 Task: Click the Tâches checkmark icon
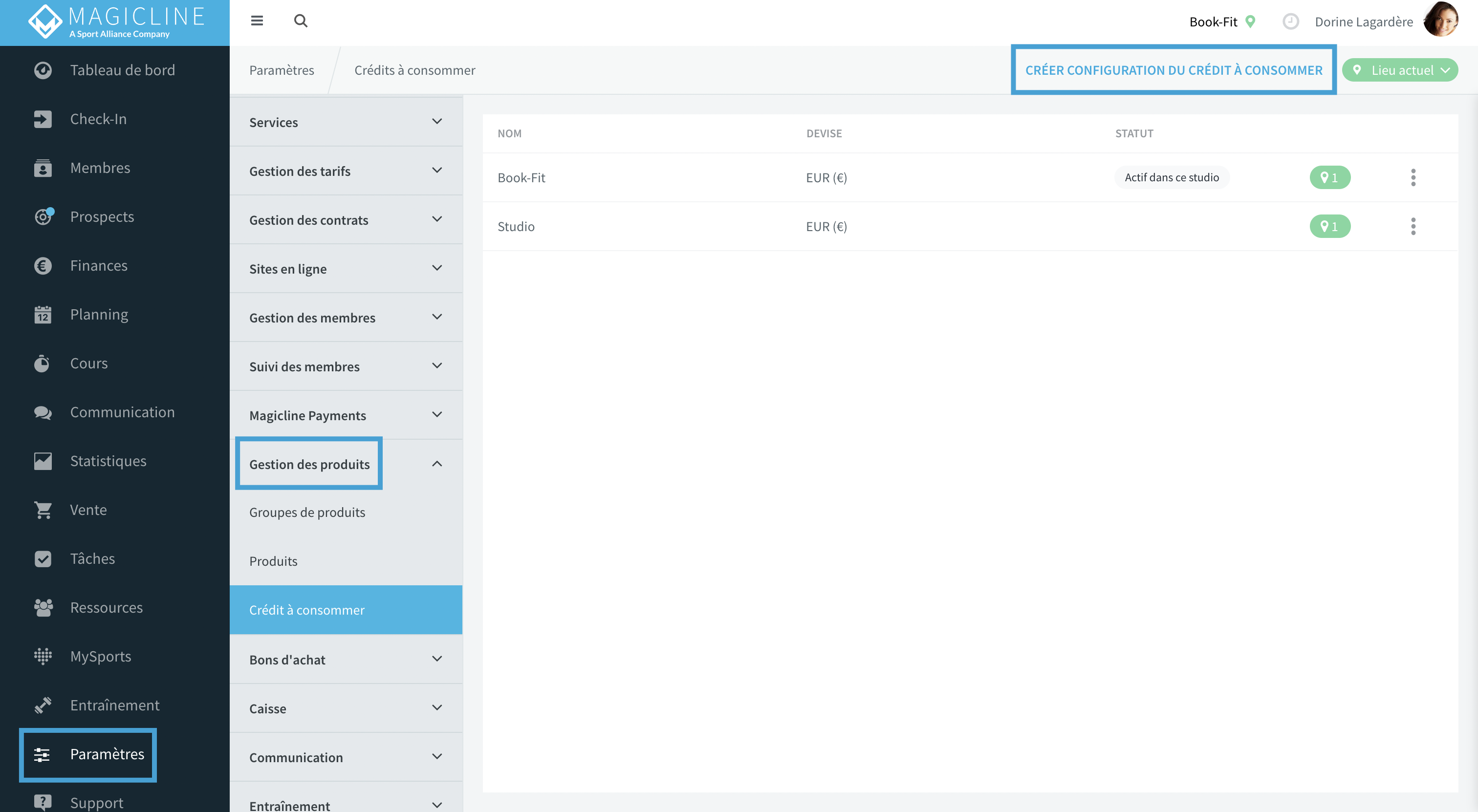43,558
